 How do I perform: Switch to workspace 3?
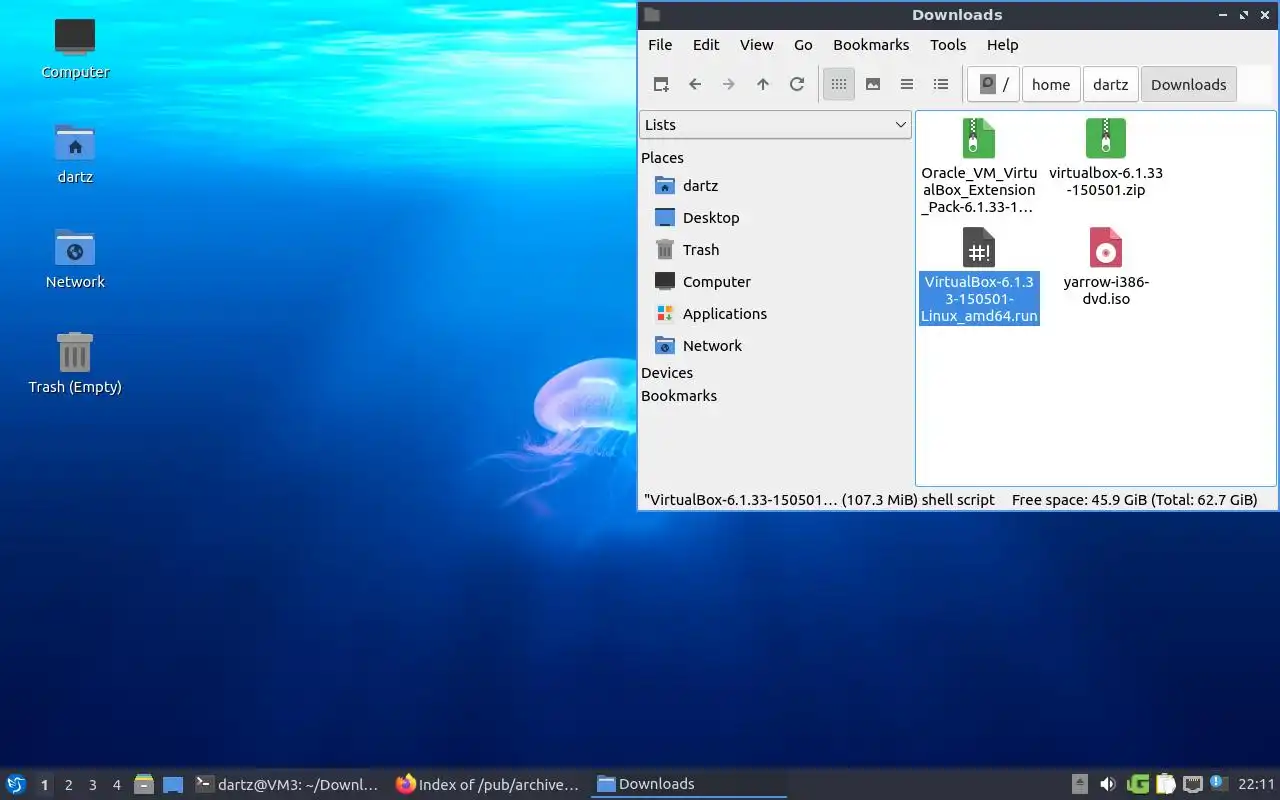(x=92, y=785)
